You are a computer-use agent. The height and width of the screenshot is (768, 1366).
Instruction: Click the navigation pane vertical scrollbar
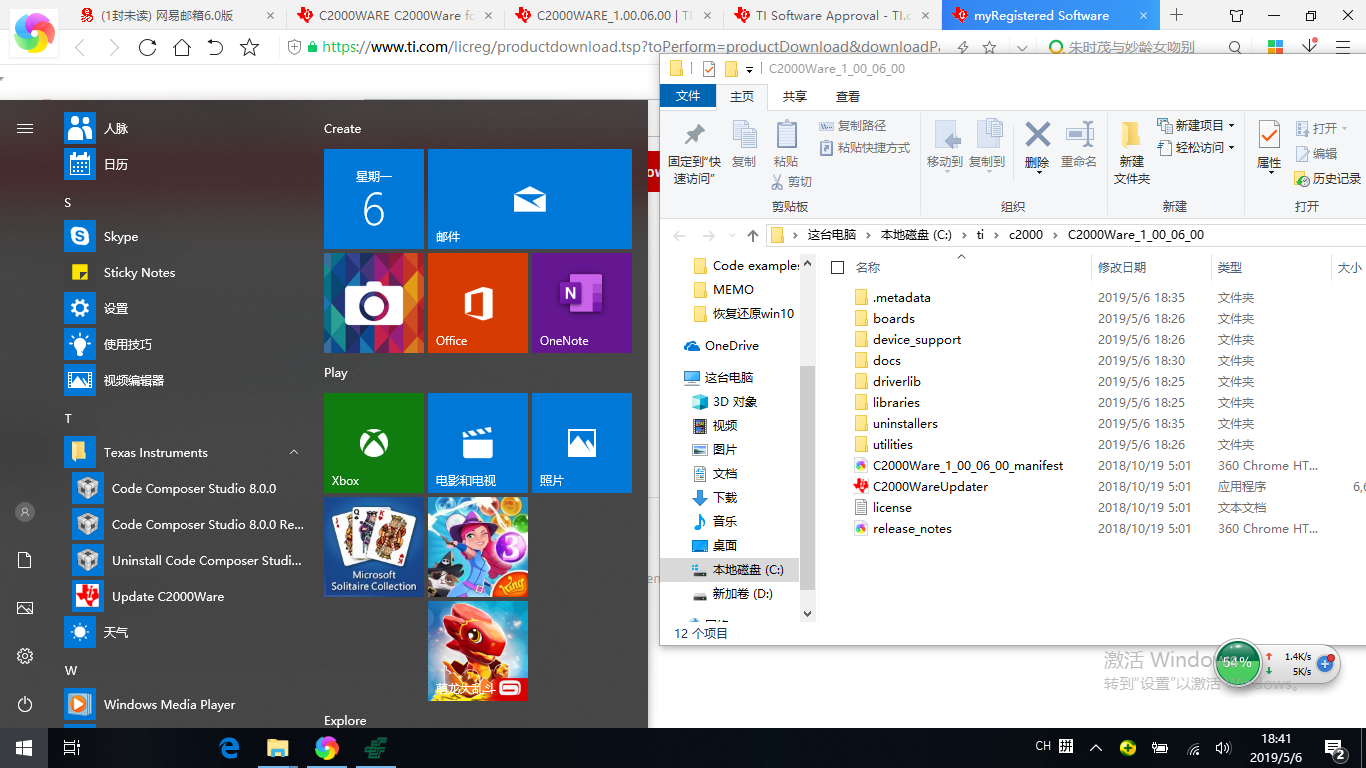click(x=807, y=478)
